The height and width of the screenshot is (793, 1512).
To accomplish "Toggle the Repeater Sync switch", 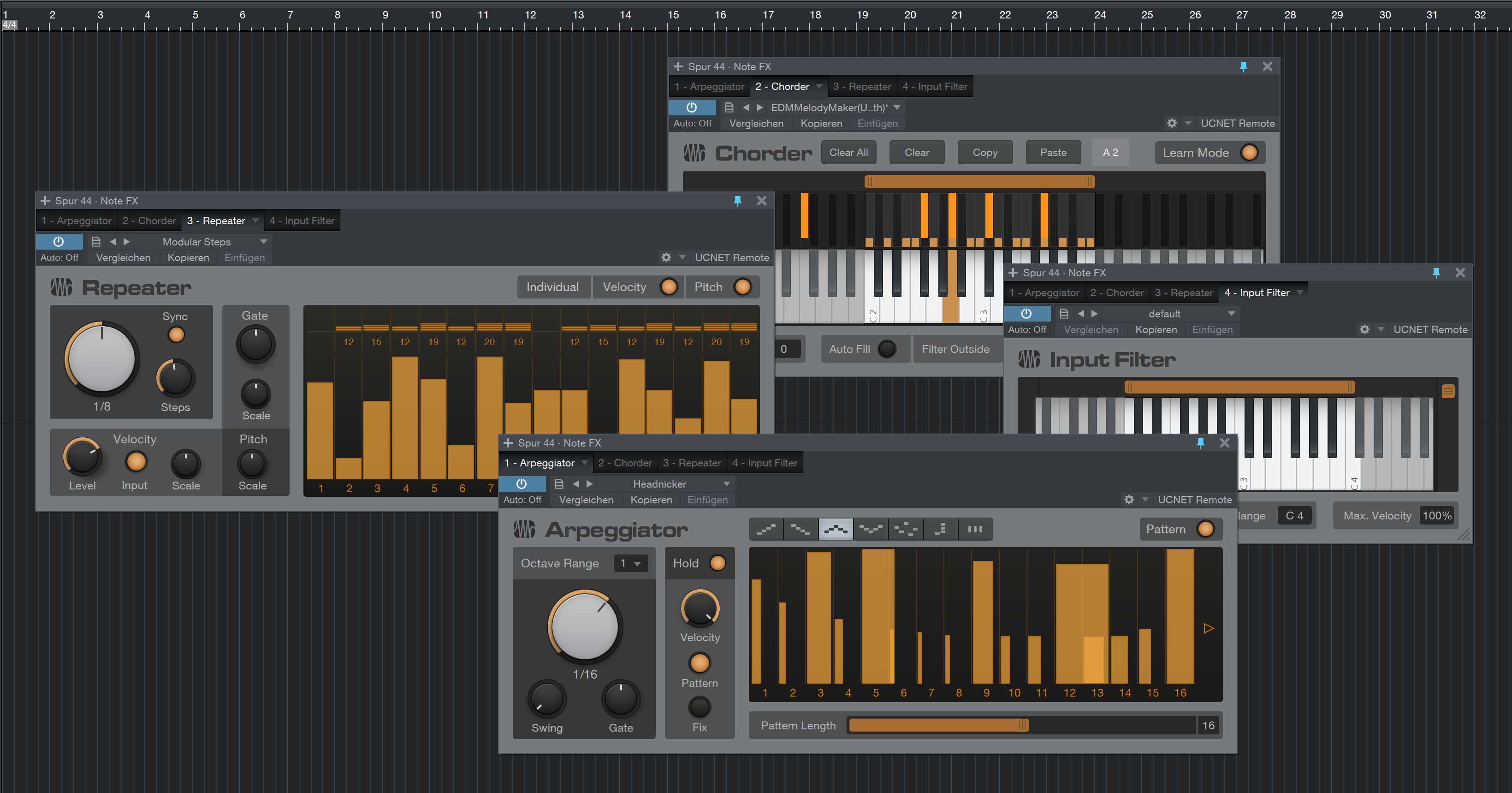I will [177, 335].
